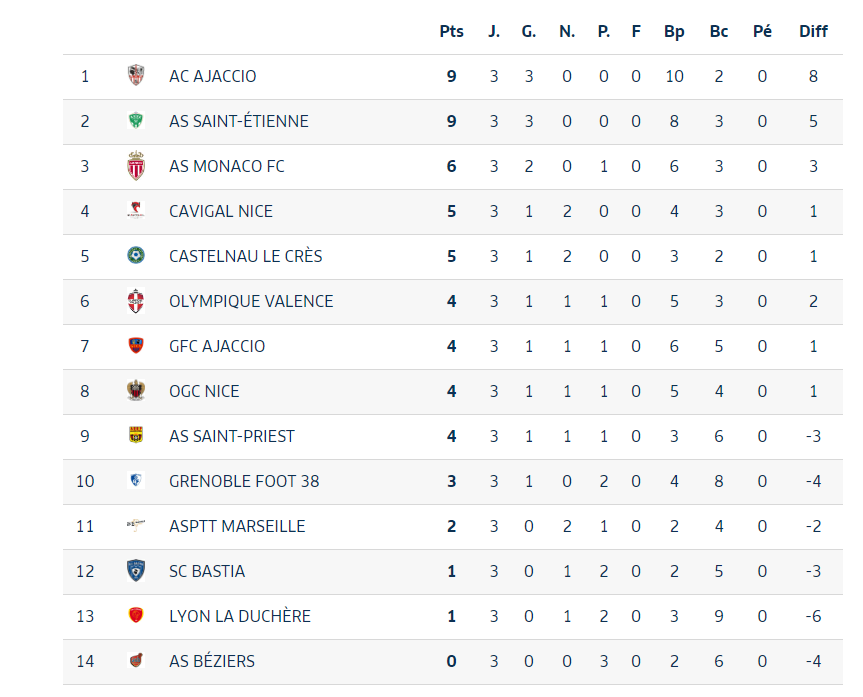Click the Bc goals-against column header
This screenshot has width=863, height=697.
[x=718, y=31]
